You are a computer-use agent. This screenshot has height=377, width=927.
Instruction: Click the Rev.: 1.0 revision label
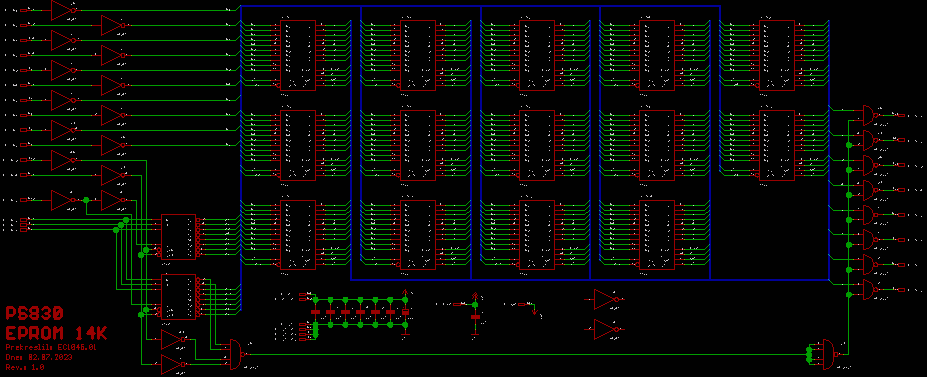(x=25, y=367)
